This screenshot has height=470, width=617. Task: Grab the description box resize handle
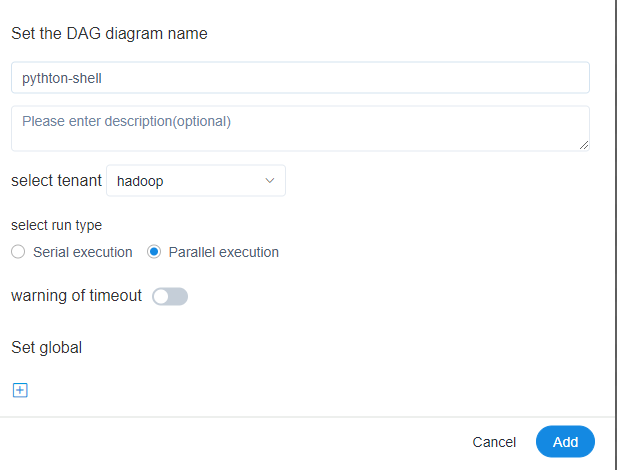(584, 145)
